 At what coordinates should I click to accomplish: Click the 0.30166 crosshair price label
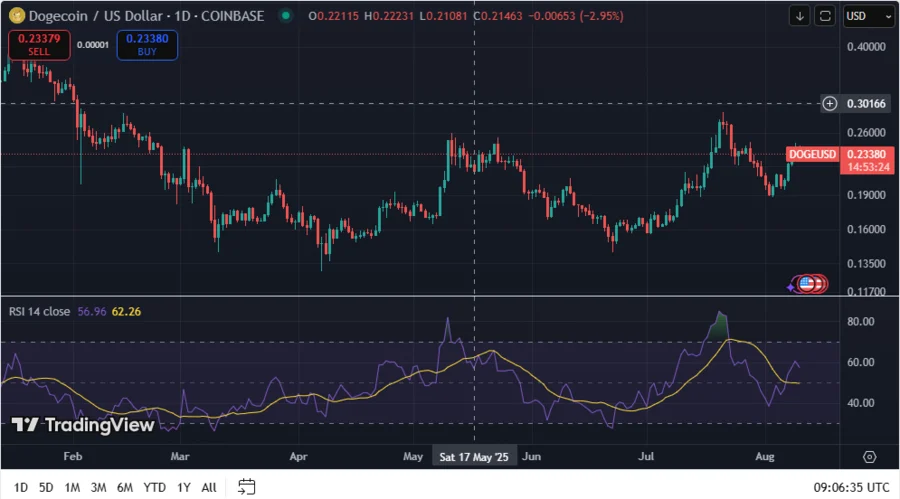pos(866,103)
